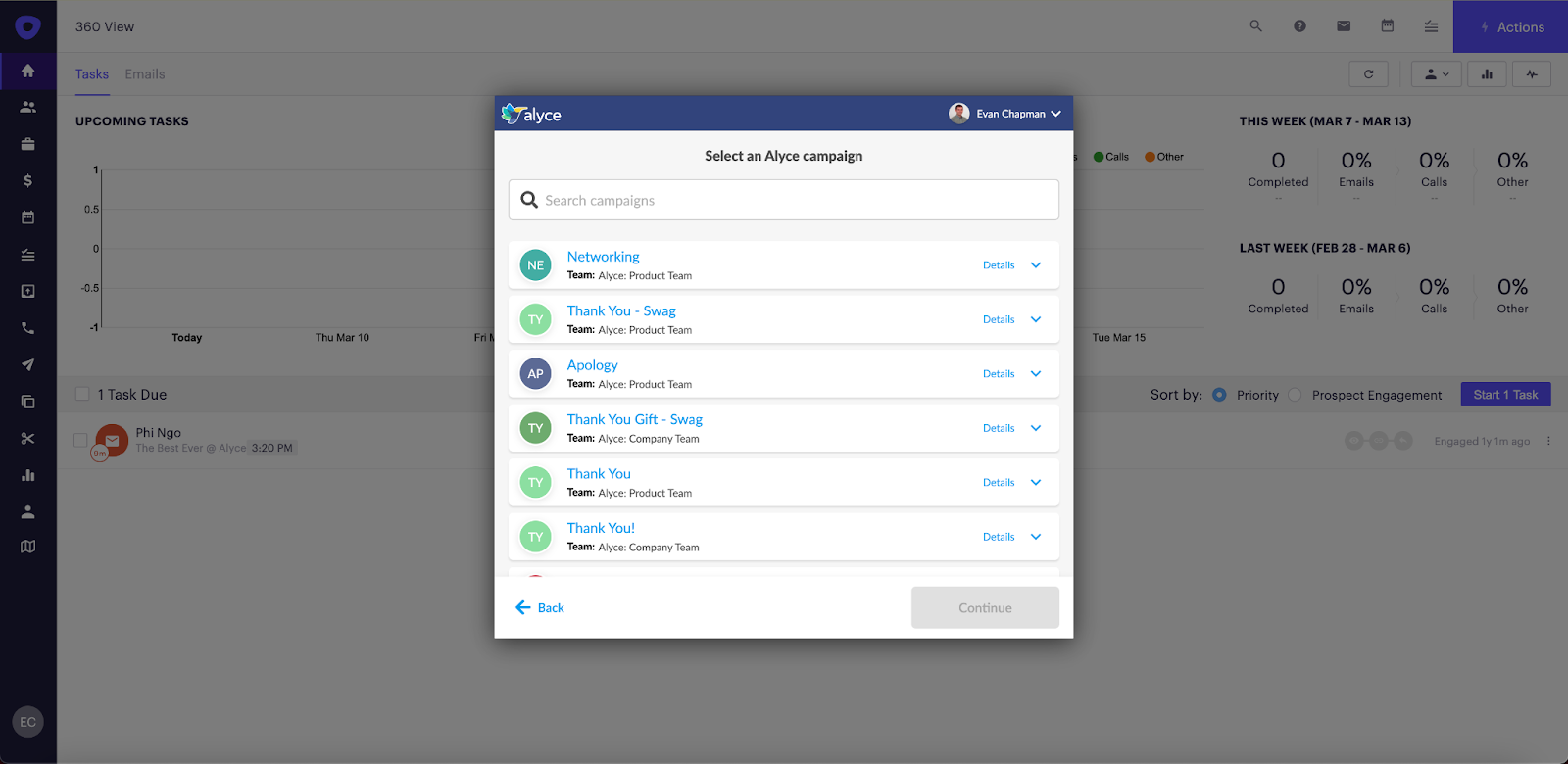Open the sidebar download inbox icon
This screenshot has width=1568, height=764.
pos(27,291)
